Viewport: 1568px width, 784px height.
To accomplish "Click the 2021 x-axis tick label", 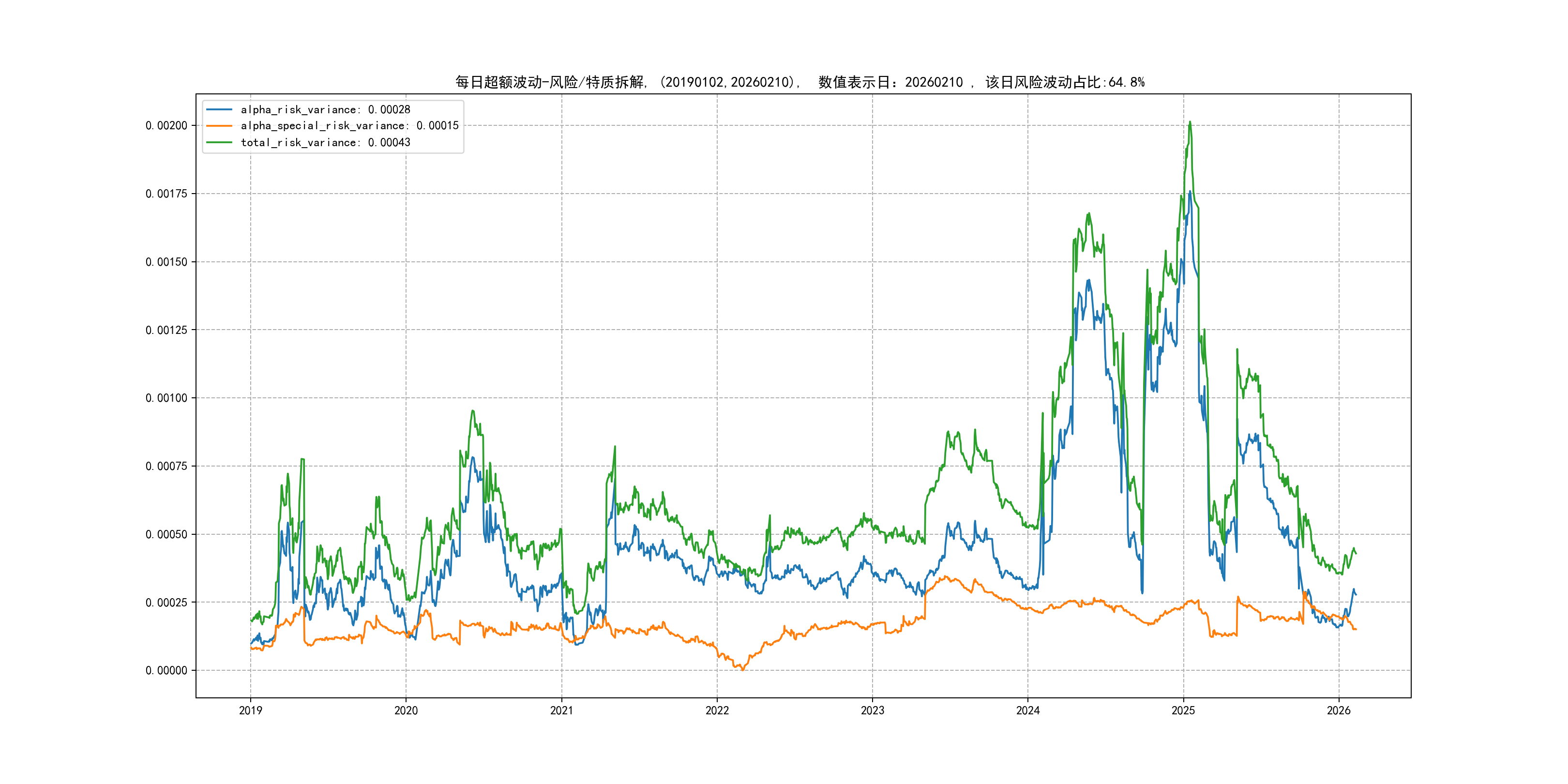I will pos(561,710).
